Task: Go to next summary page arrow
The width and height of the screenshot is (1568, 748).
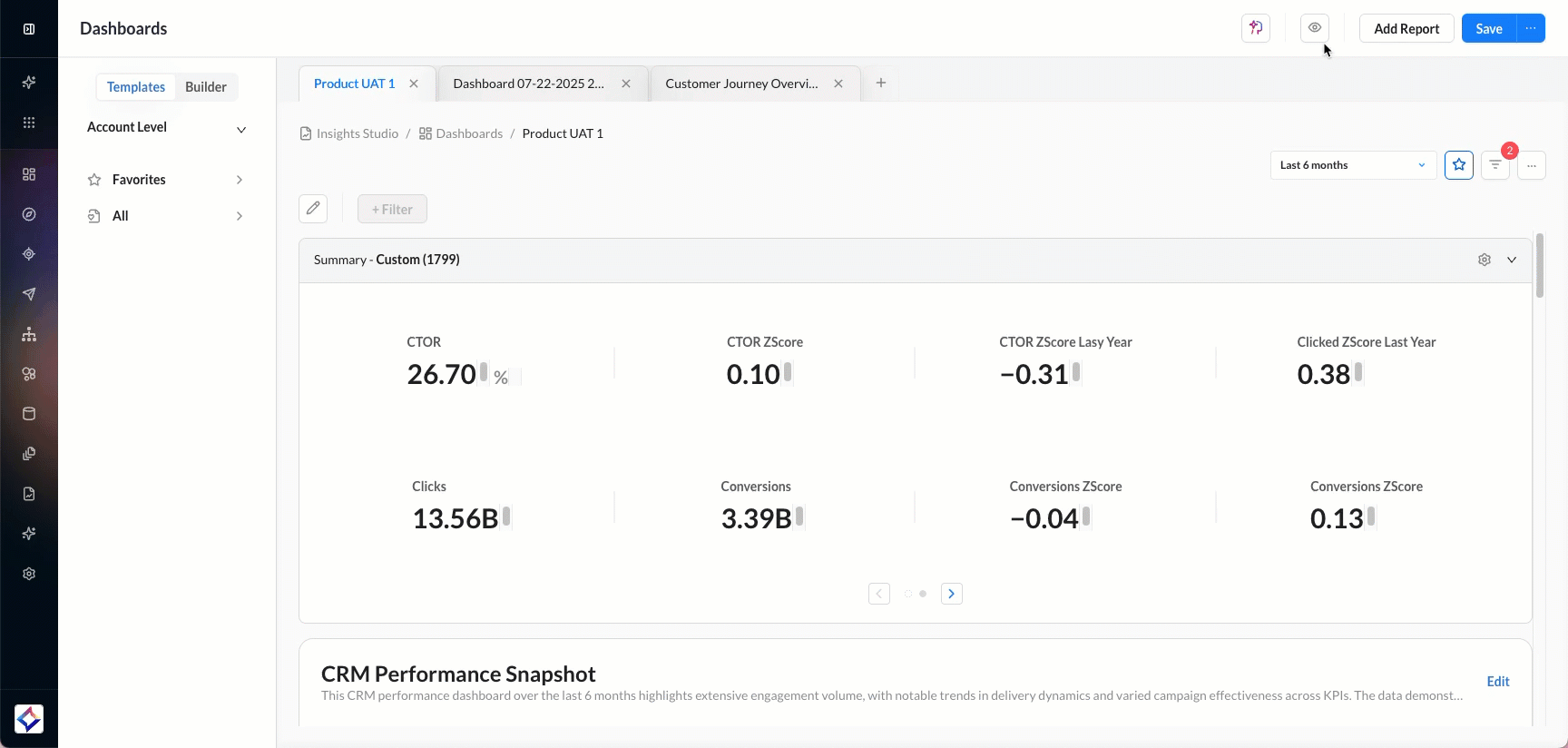Action: [x=951, y=594]
